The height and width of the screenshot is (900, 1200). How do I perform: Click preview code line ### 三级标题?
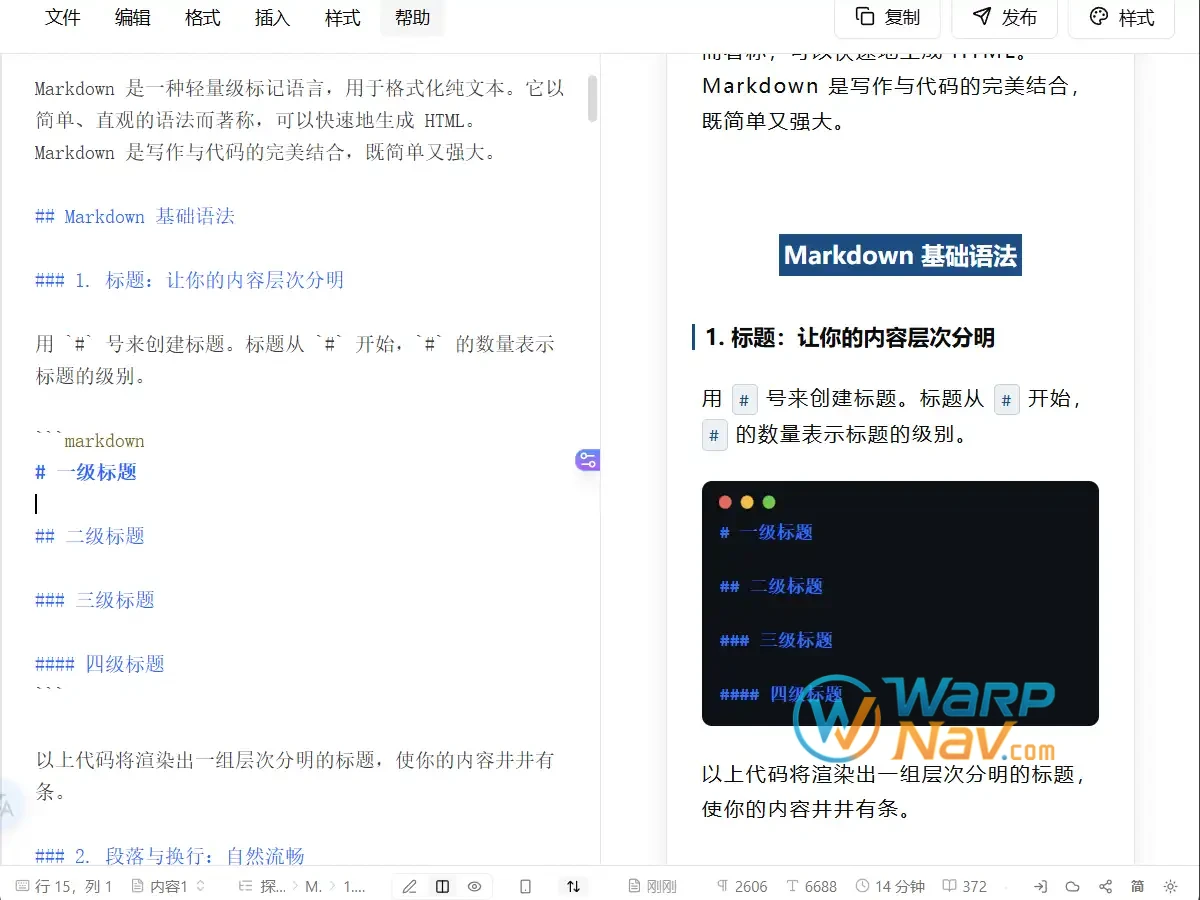click(x=776, y=640)
